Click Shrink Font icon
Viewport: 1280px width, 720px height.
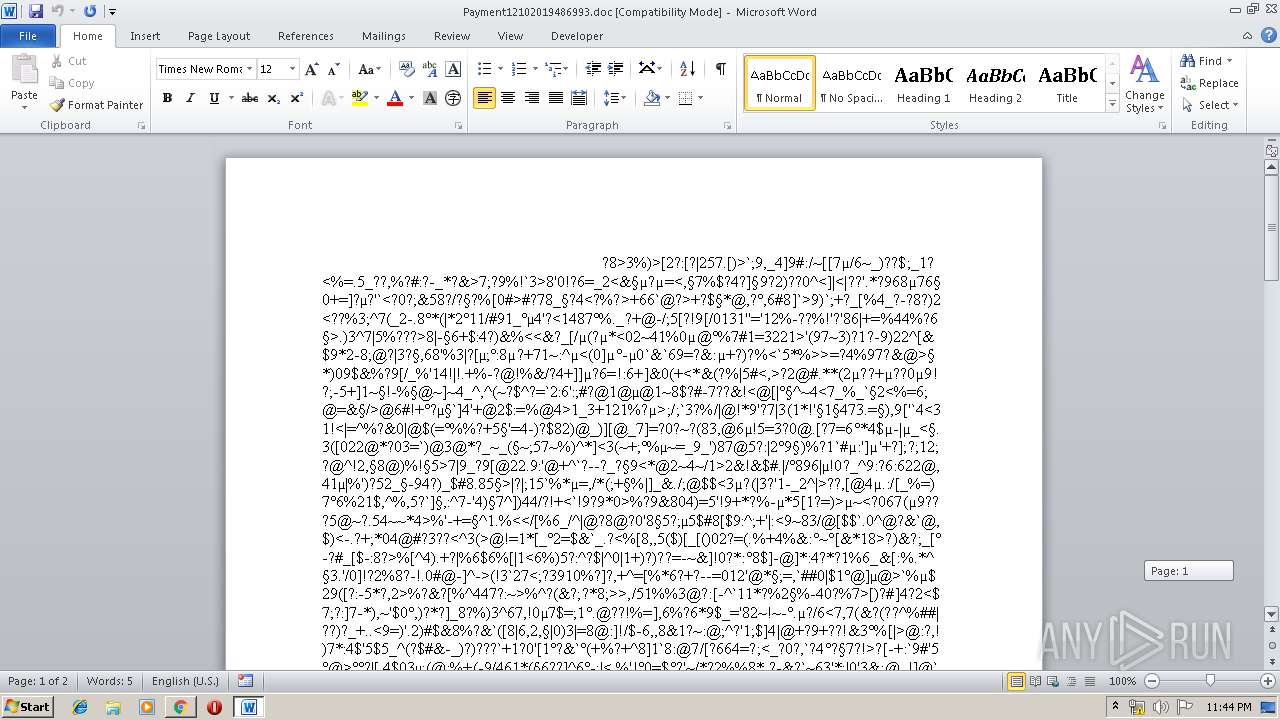(334, 69)
